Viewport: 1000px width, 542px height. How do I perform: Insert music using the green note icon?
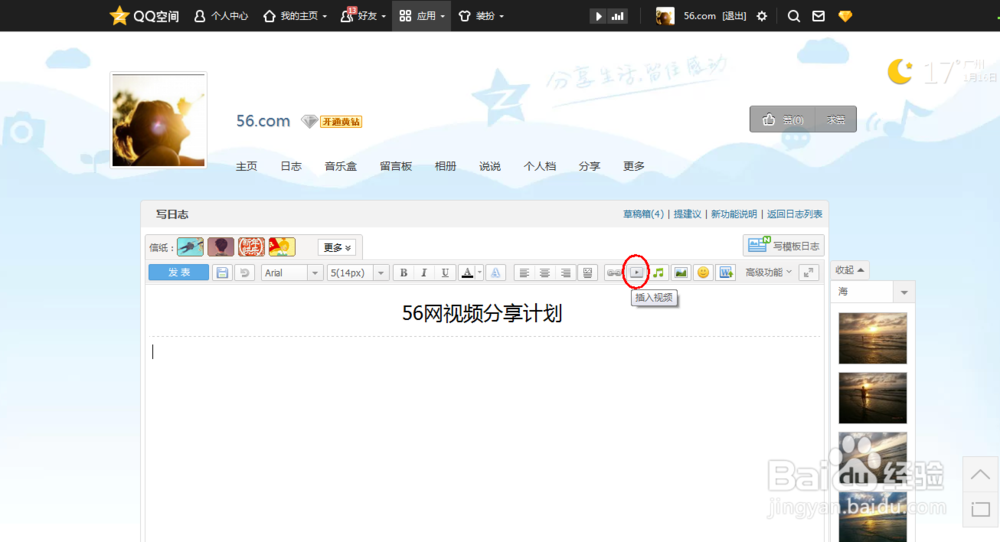658,273
